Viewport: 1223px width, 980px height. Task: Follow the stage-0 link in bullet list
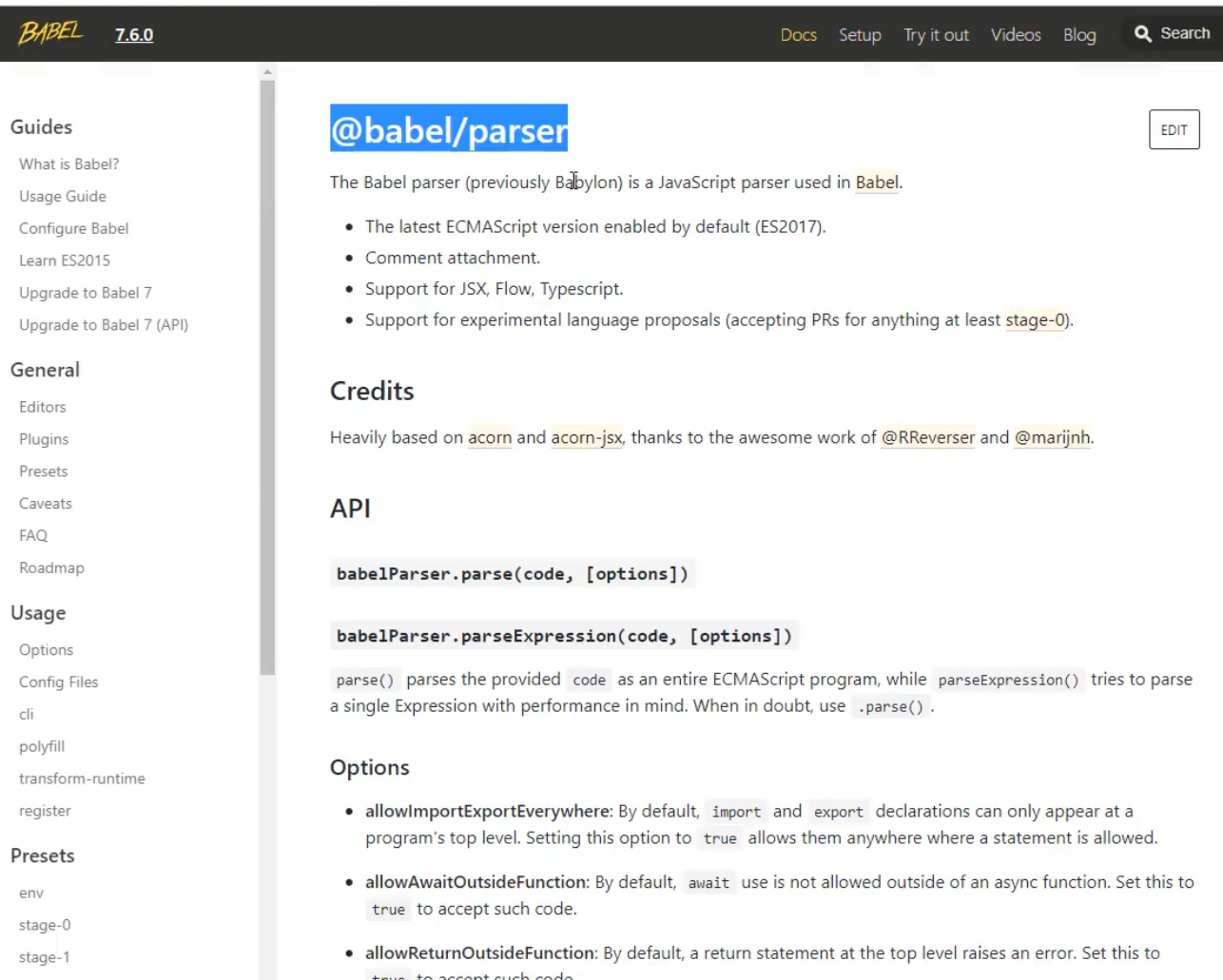(x=1036, y=320)
